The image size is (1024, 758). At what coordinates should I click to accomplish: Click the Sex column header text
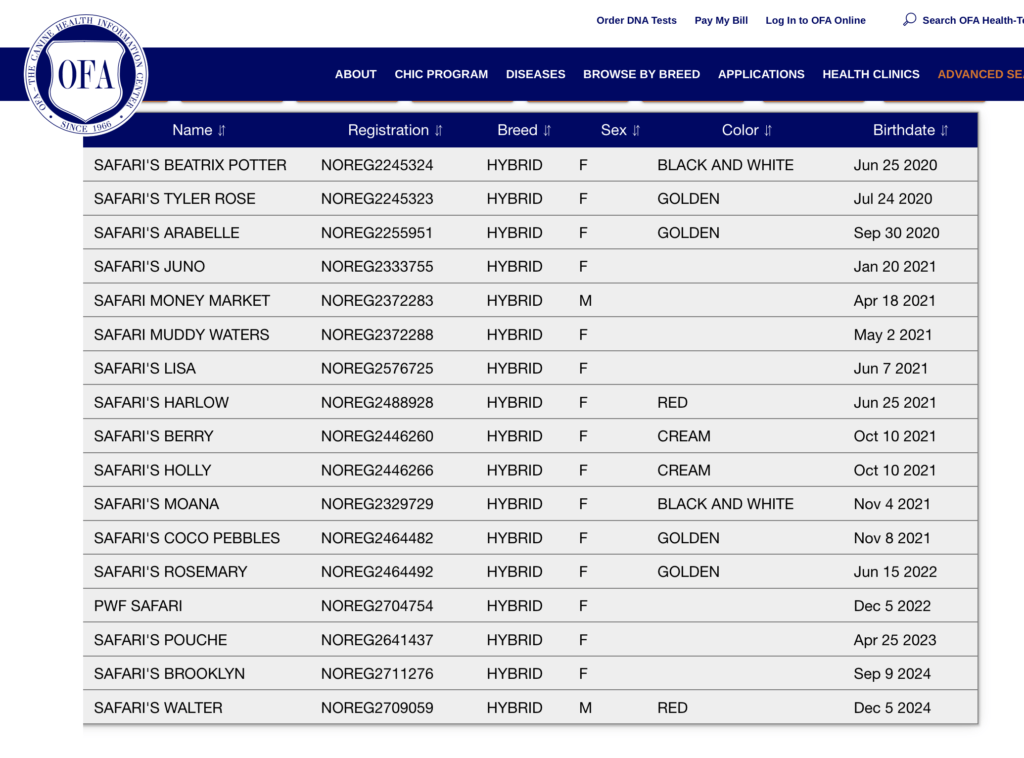click(x=613, y=130)
